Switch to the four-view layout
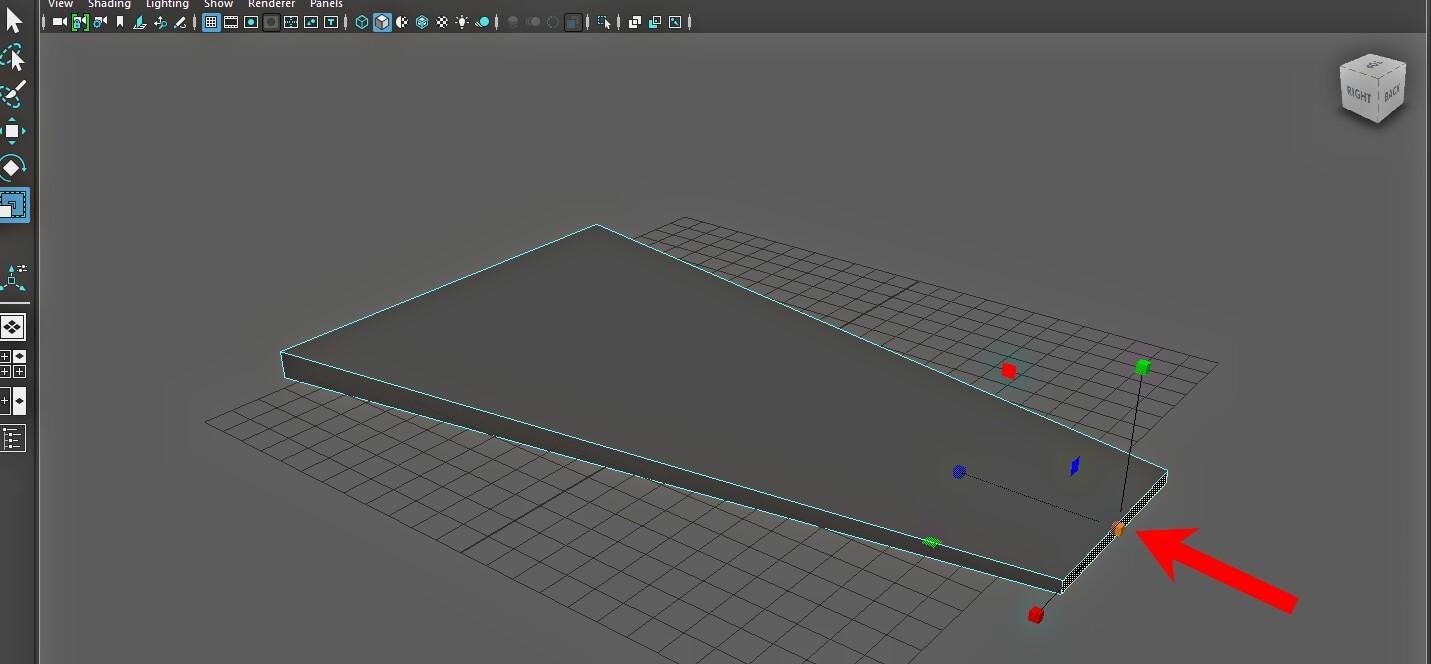Screen dimensions: 1431x664 (13, 364)
